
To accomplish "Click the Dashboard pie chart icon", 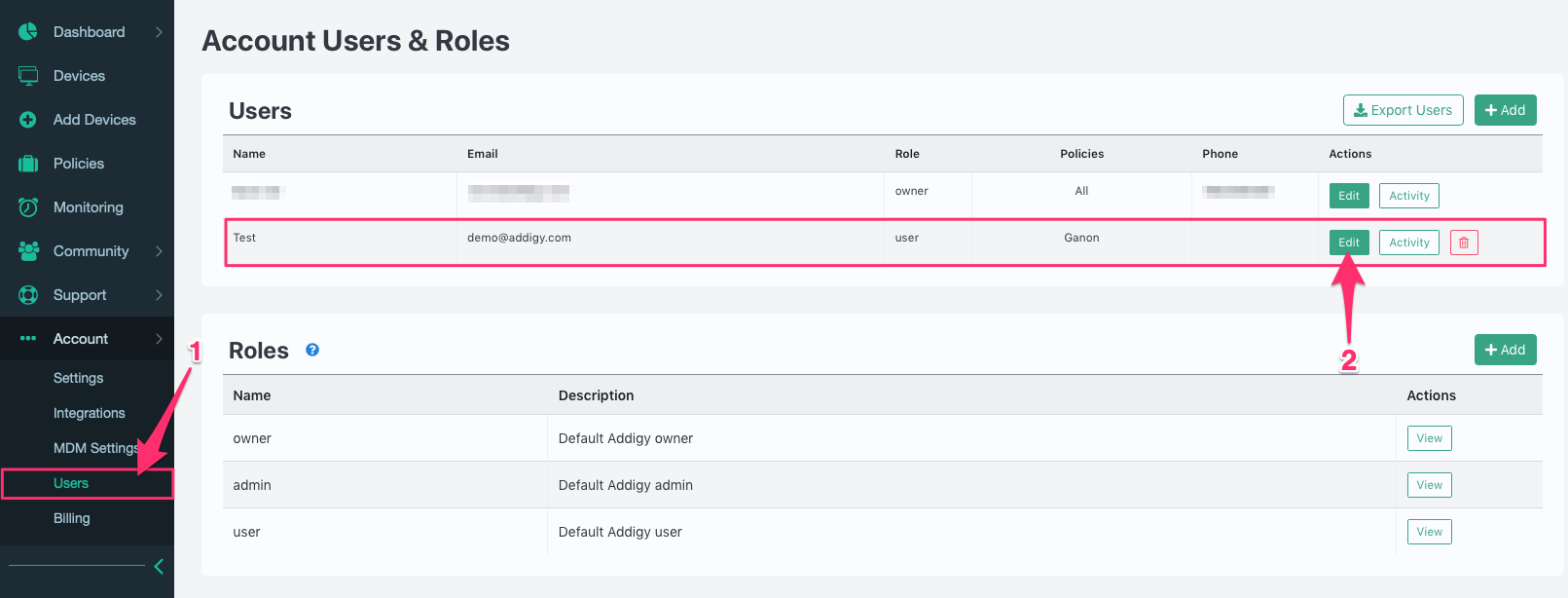I will tap(28, 32).
